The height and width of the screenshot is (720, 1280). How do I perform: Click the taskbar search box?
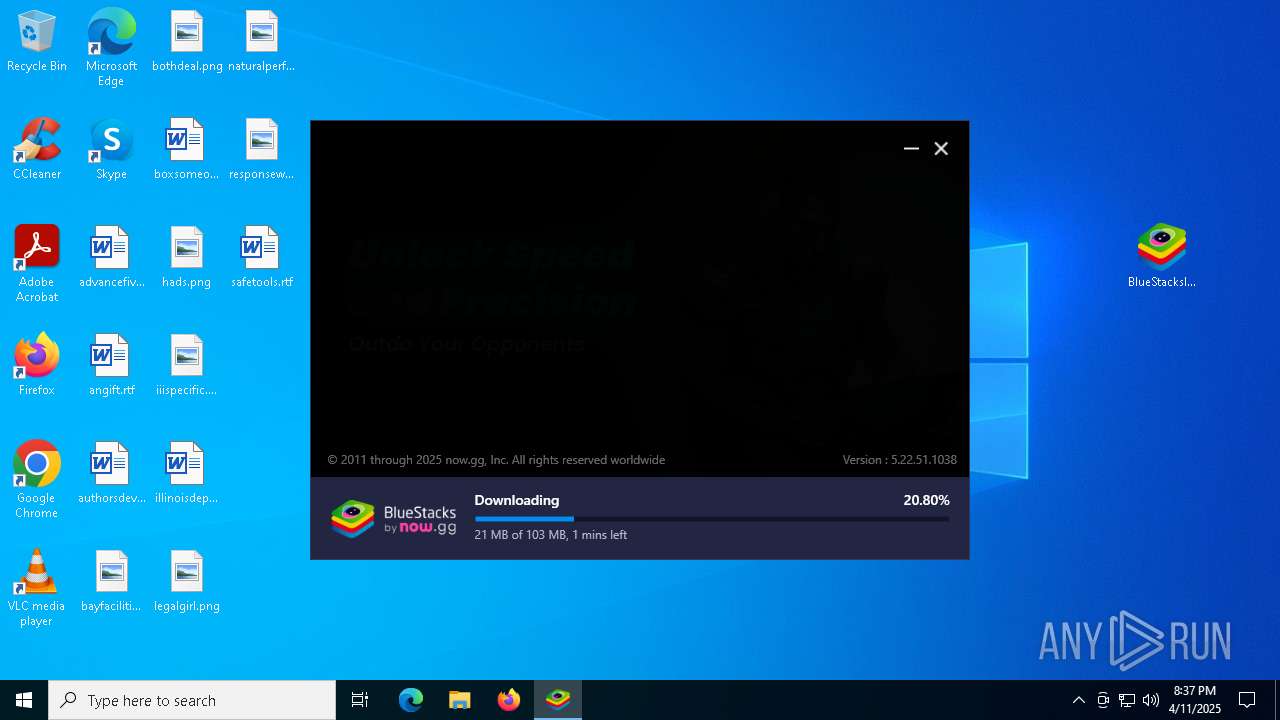tap(192, 700)
